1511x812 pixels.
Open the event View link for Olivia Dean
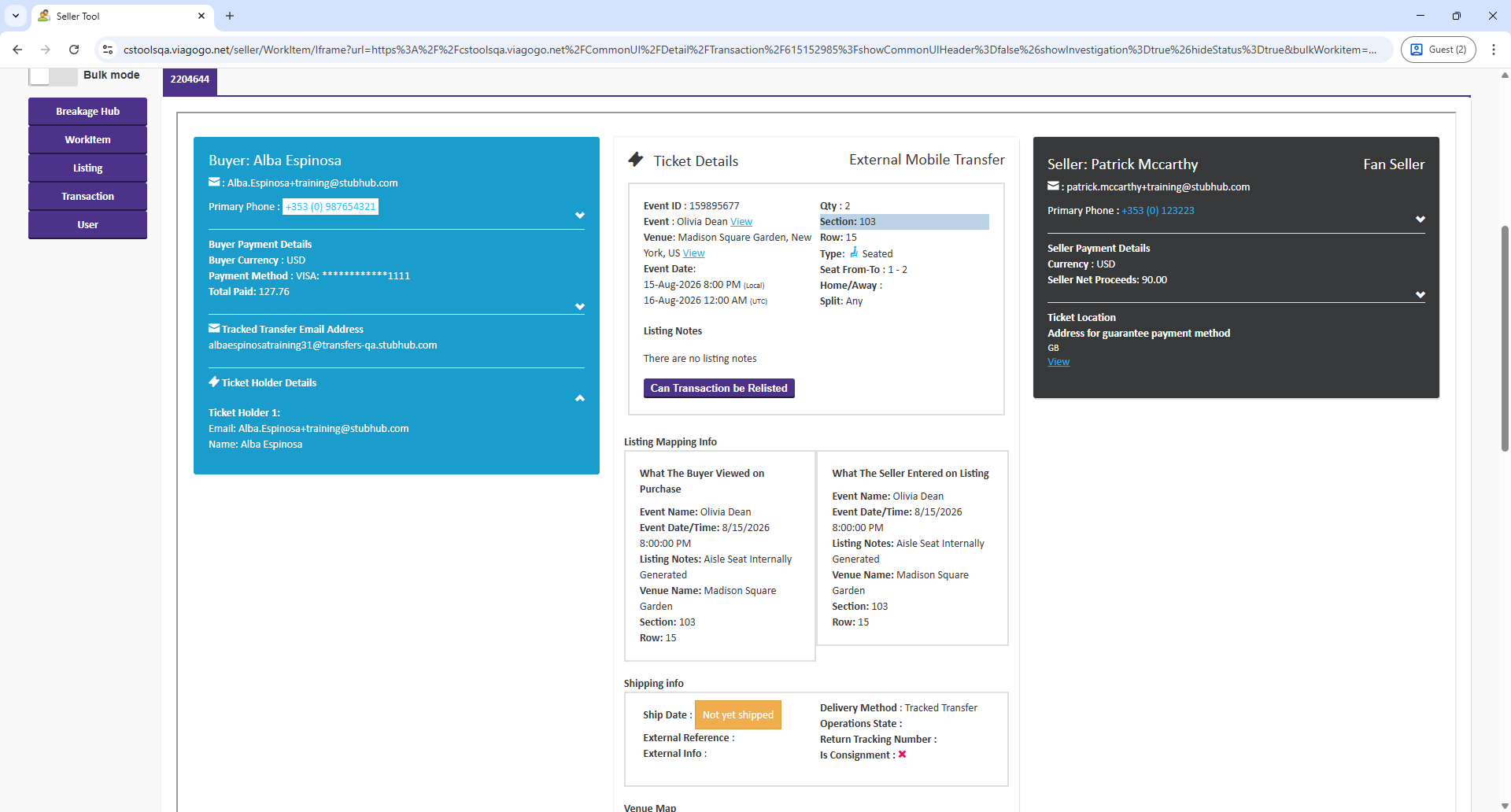(741, 222)
